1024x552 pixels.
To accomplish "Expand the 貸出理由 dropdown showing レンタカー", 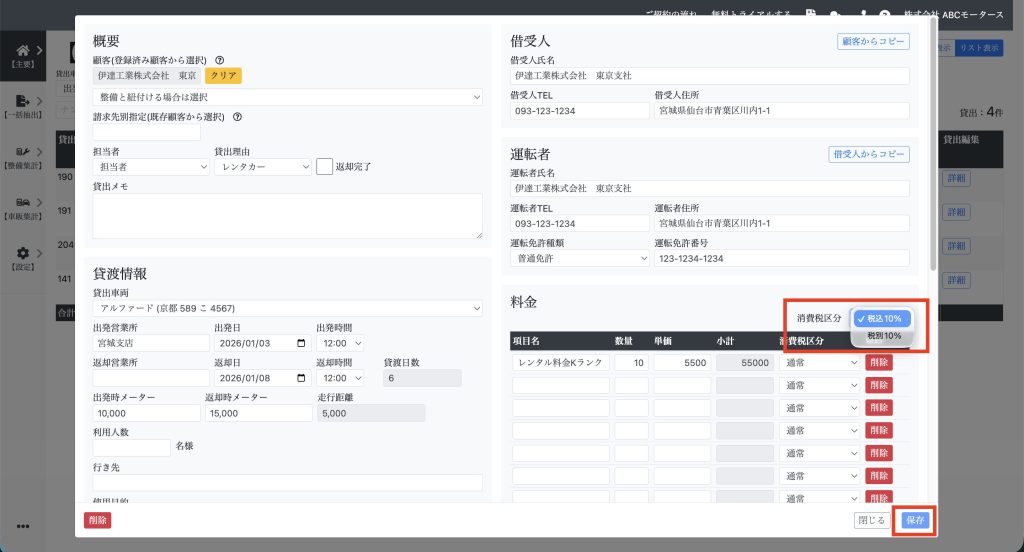I will [x=263, y=167].
